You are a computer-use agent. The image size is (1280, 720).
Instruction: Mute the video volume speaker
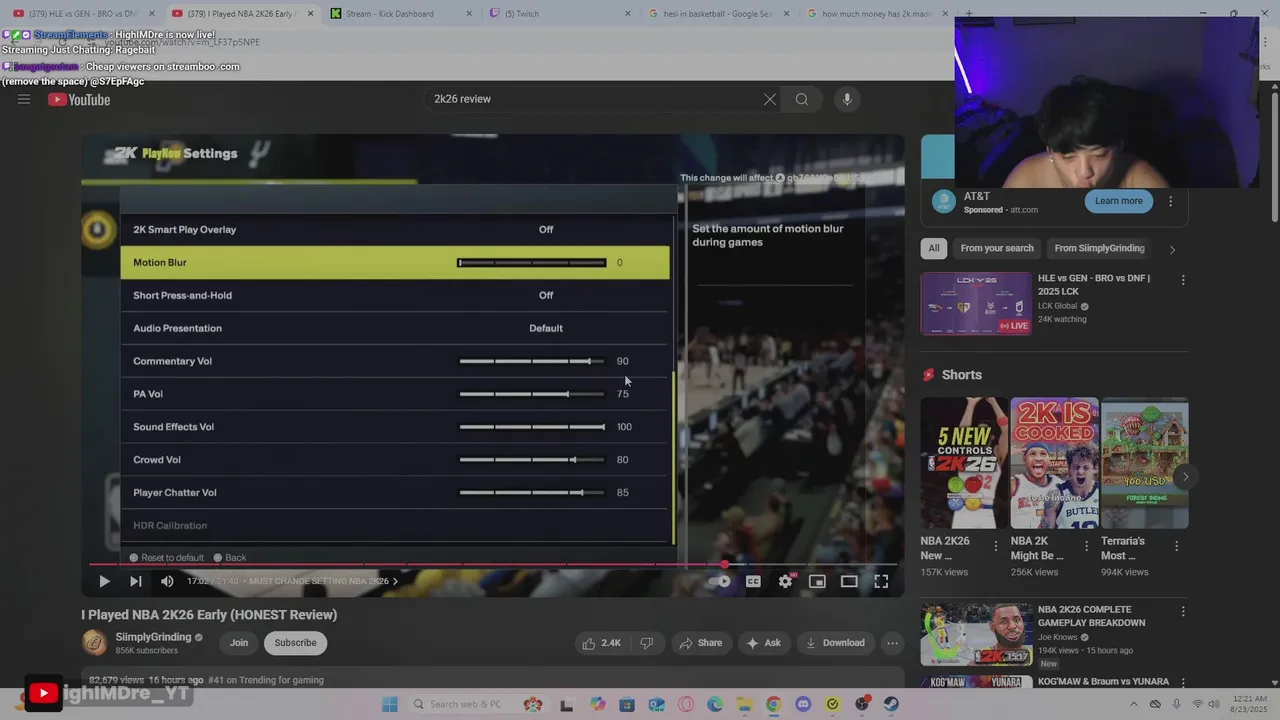tap(167, 581)
